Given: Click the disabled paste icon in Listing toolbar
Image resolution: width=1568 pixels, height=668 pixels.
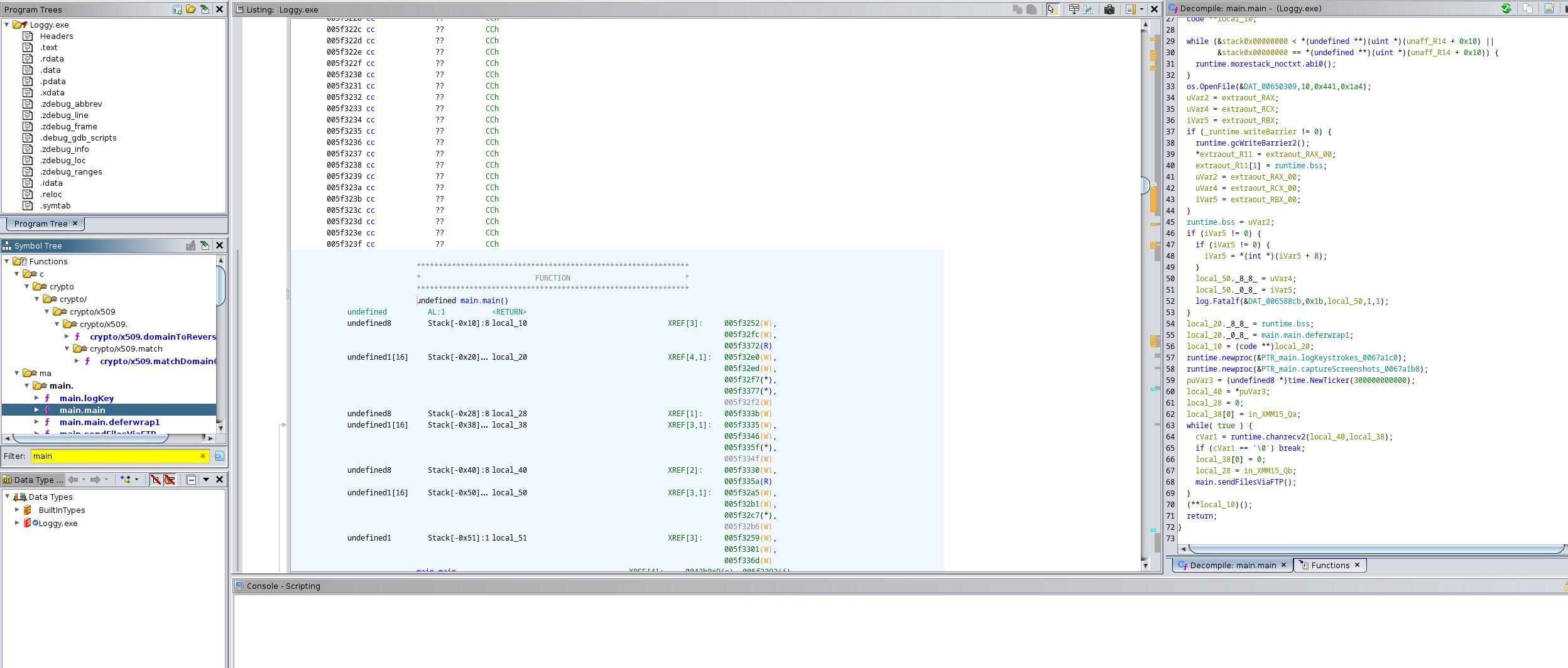Looking at the screenshot, I should (x=1032, y=9).
